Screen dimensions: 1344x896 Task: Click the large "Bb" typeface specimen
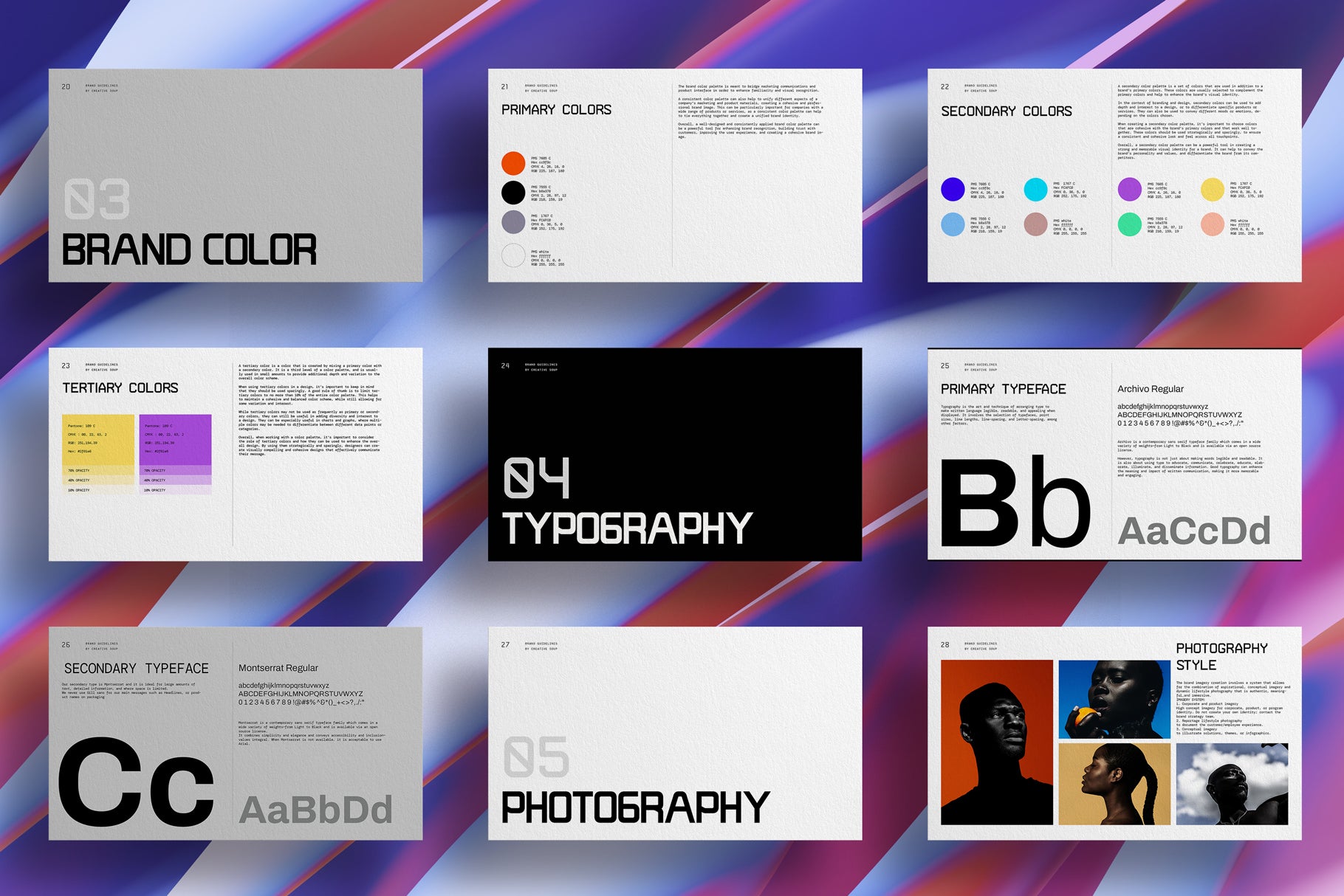point(1015,502)
